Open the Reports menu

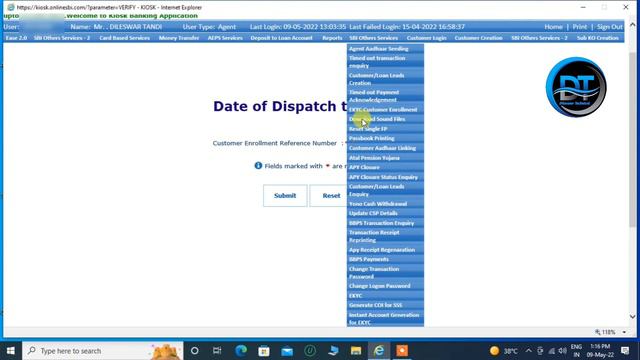[x=332, y=38]
